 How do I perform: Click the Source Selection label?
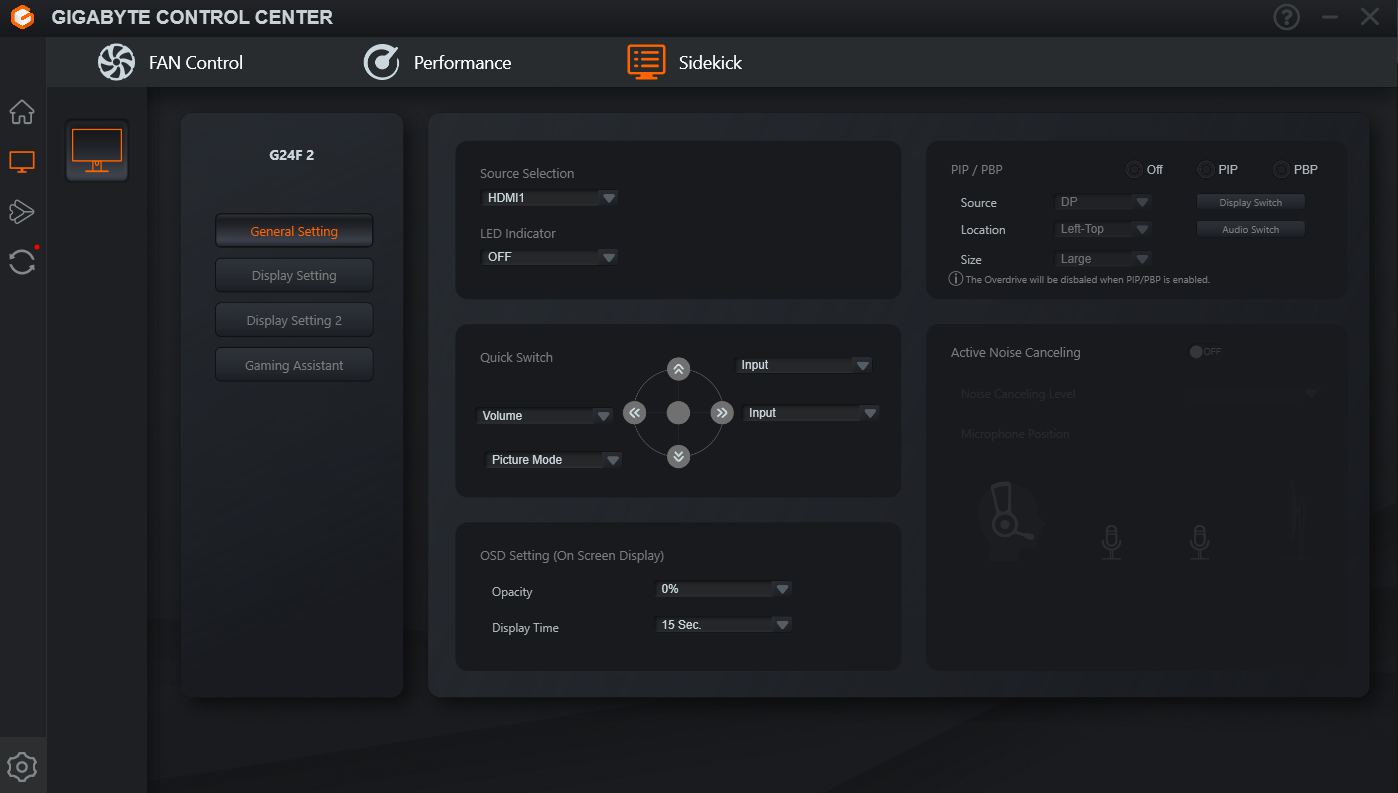[527, 173]
